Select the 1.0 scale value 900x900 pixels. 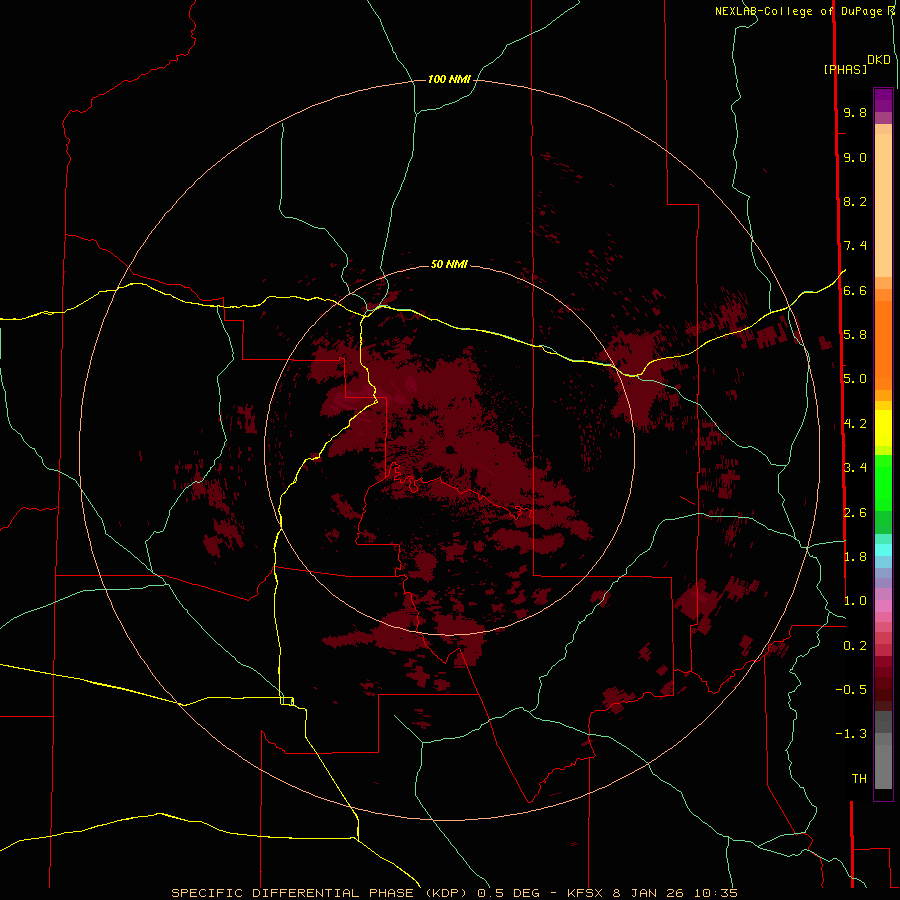coord(855,601)
